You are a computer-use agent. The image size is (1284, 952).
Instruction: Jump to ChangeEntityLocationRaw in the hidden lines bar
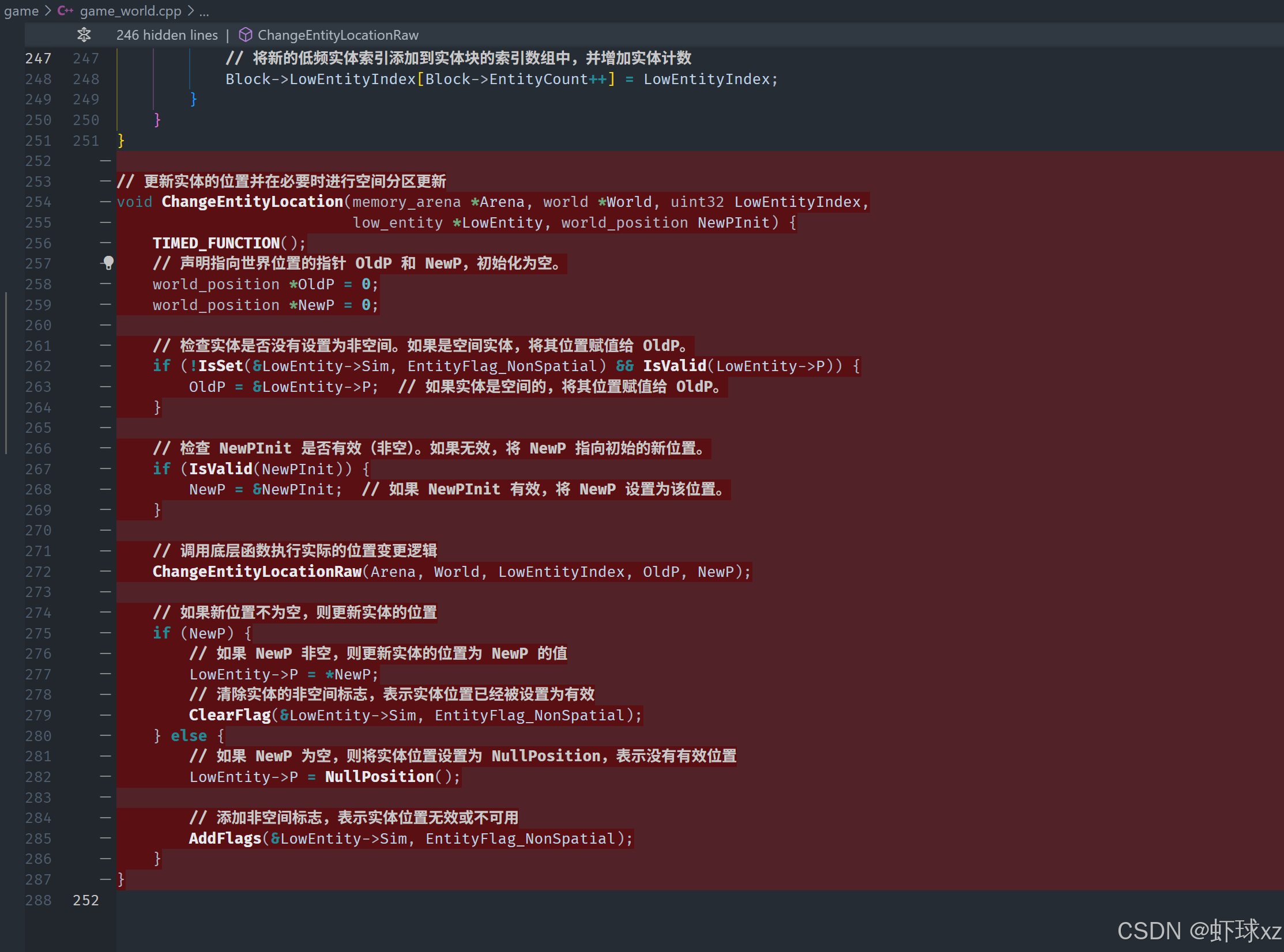click(338, 35)
